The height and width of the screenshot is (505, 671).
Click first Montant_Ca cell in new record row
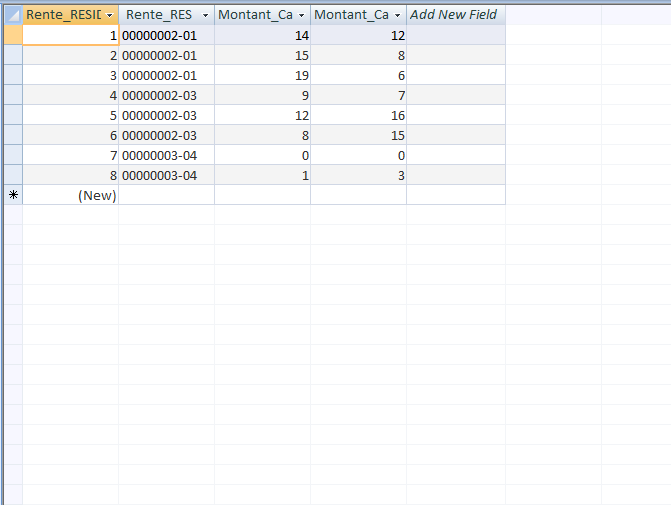click(262, 195)
